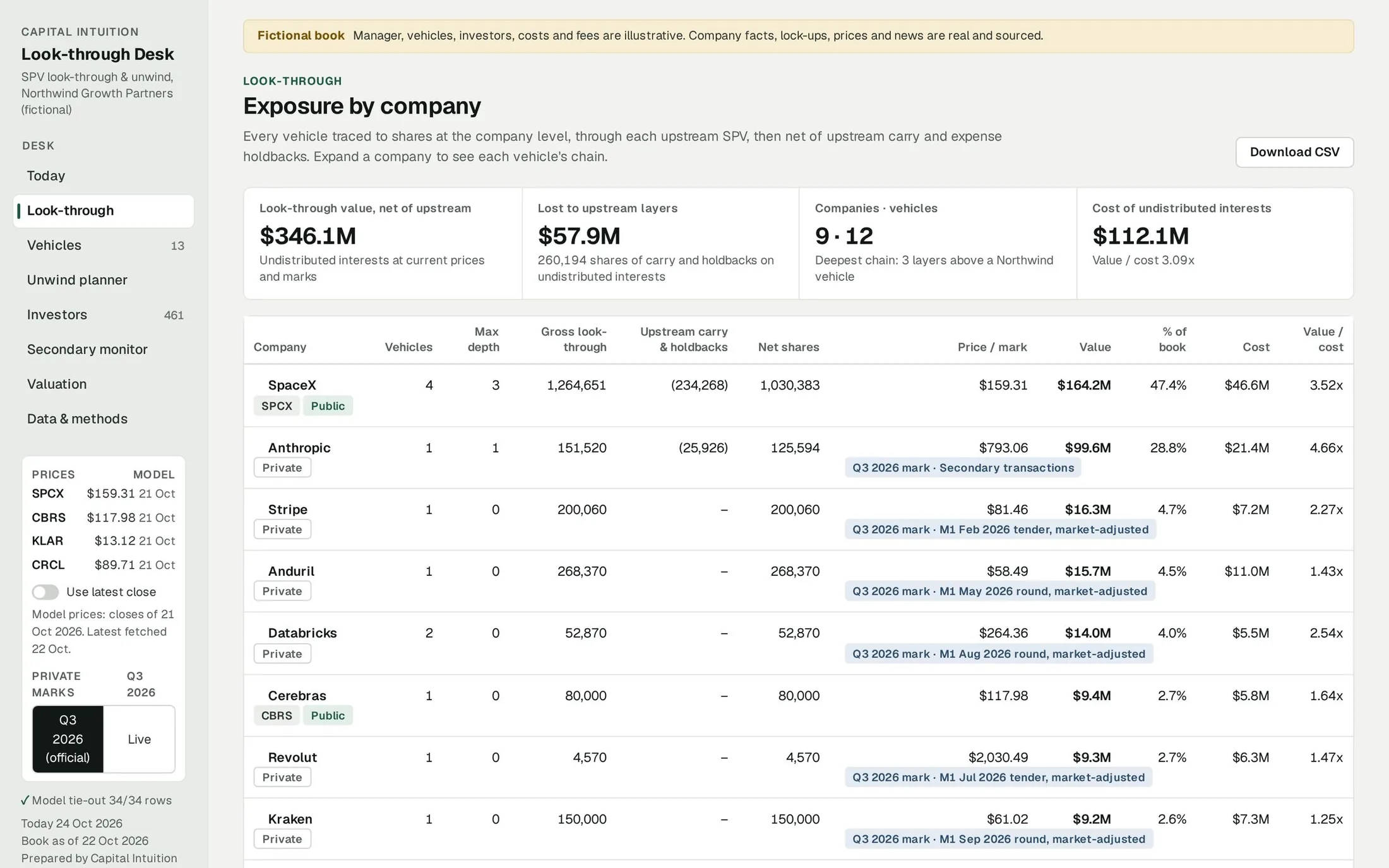Open the Today desk page
This screenshot has width=1389, height=868.
coord(104,175)
